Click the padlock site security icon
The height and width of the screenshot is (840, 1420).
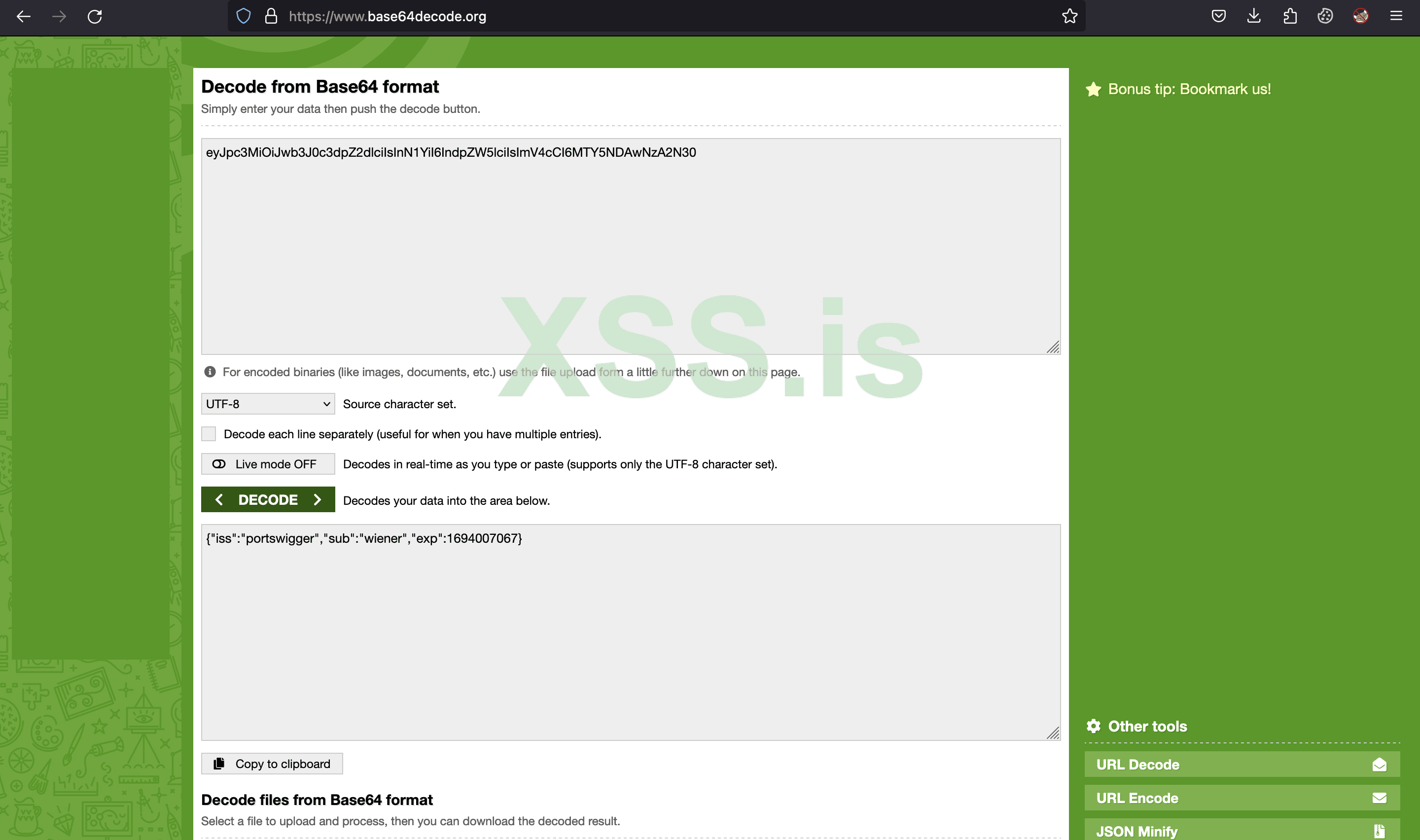point(271,16)
